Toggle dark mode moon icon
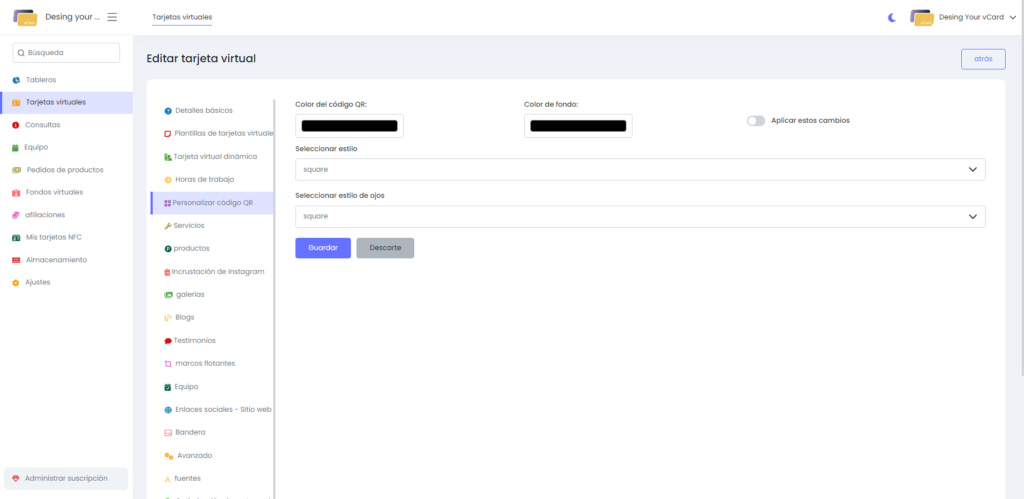The image size is (1024, 499). coord(892,17)
